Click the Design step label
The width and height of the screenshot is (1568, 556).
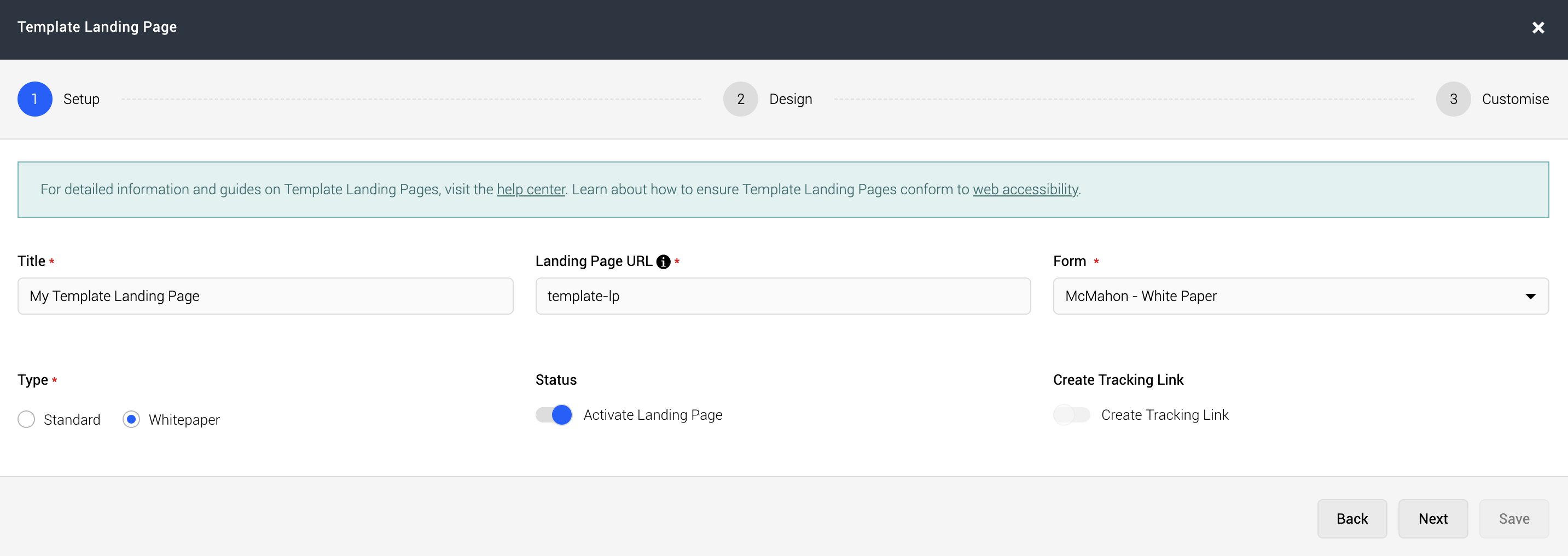[790, 99]
